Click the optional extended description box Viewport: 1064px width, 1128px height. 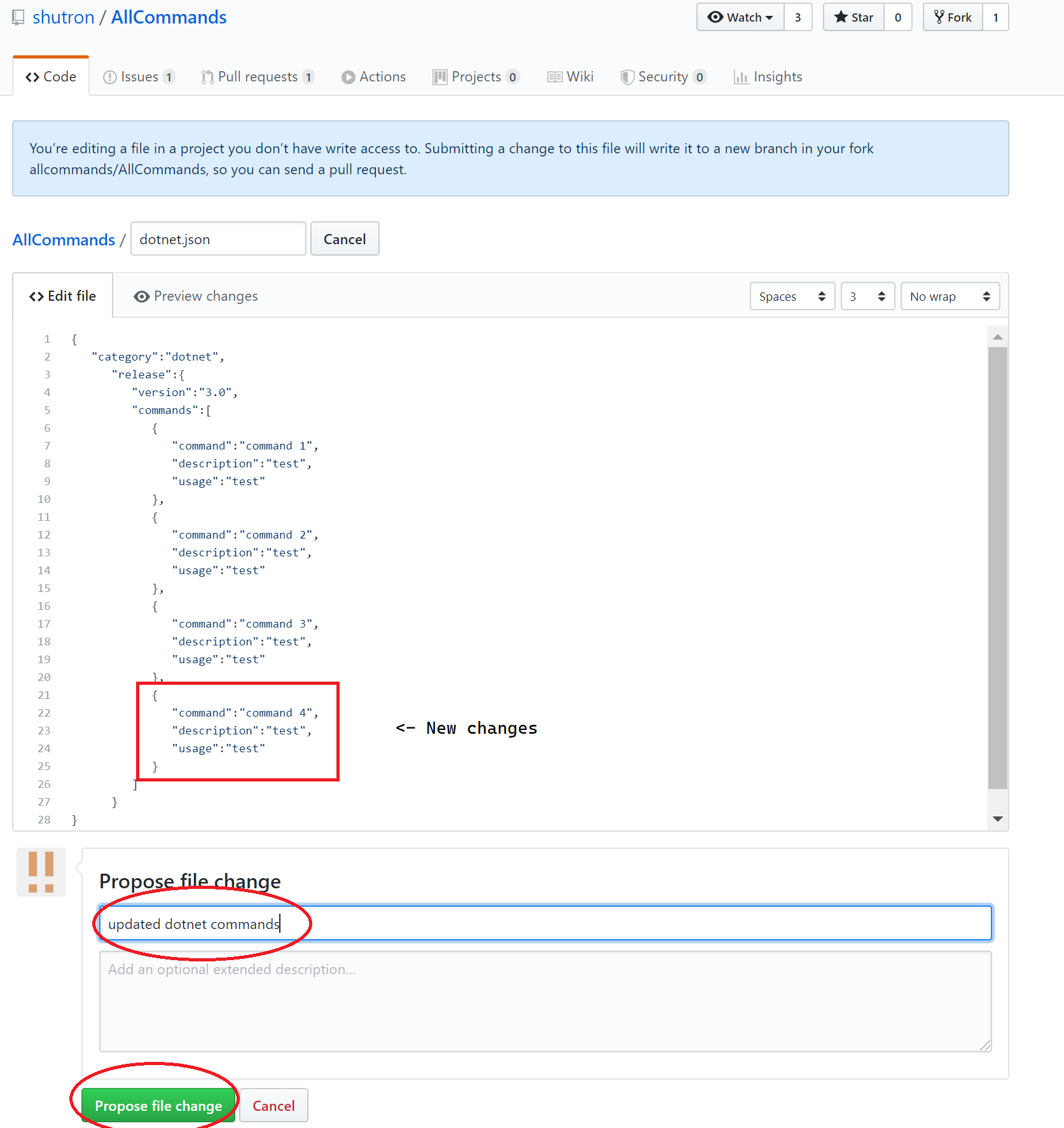[x=545, y=1001]
